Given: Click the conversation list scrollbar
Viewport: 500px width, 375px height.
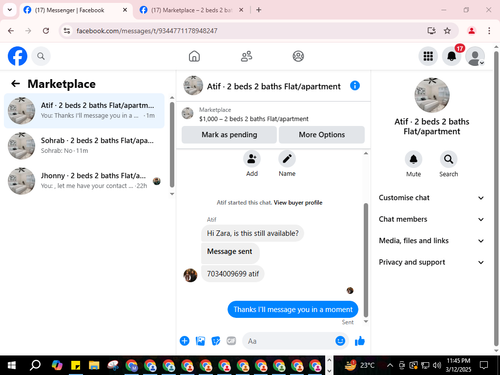Looking at the screenshot, I should 172,144.
